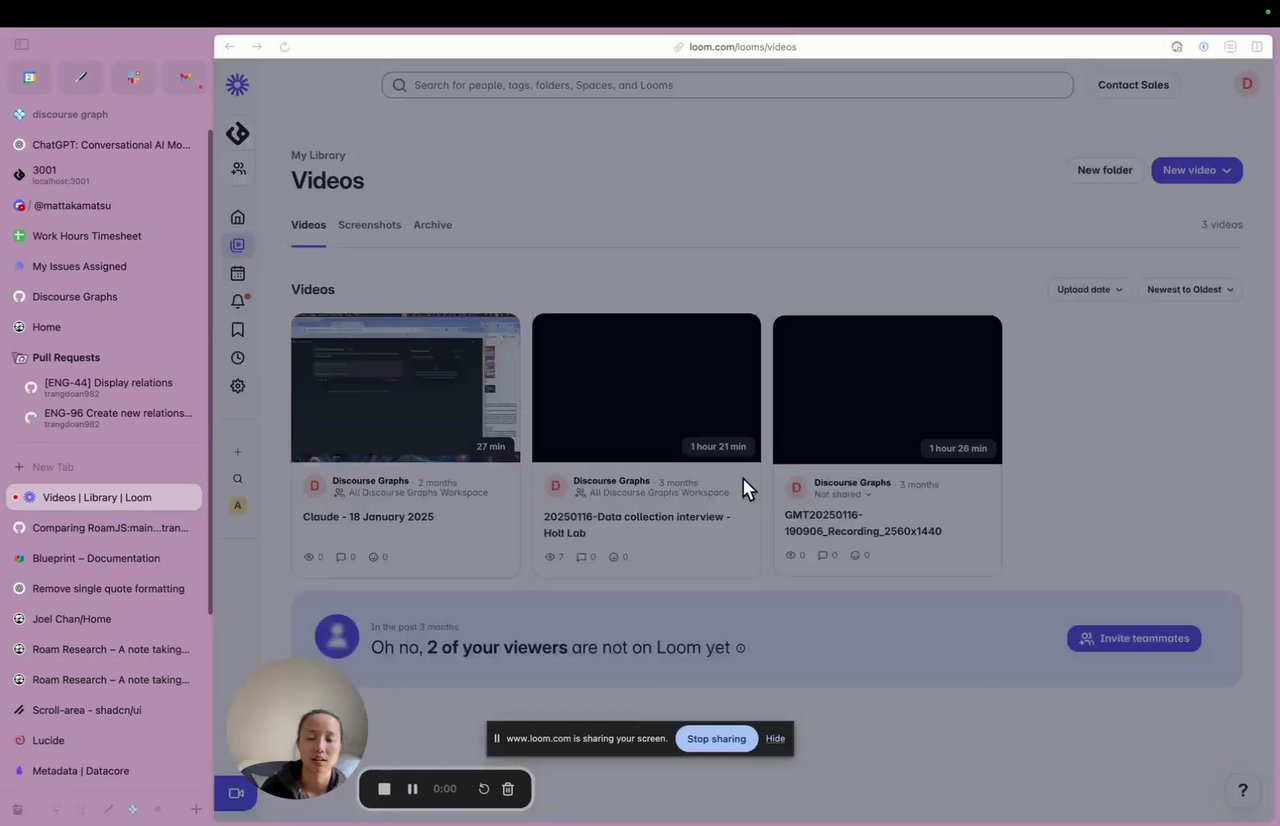Open the Not shared dropdown on GMT recording
Image resolution: width=1280 pixels, height=826 pixels.
[842, 494]
